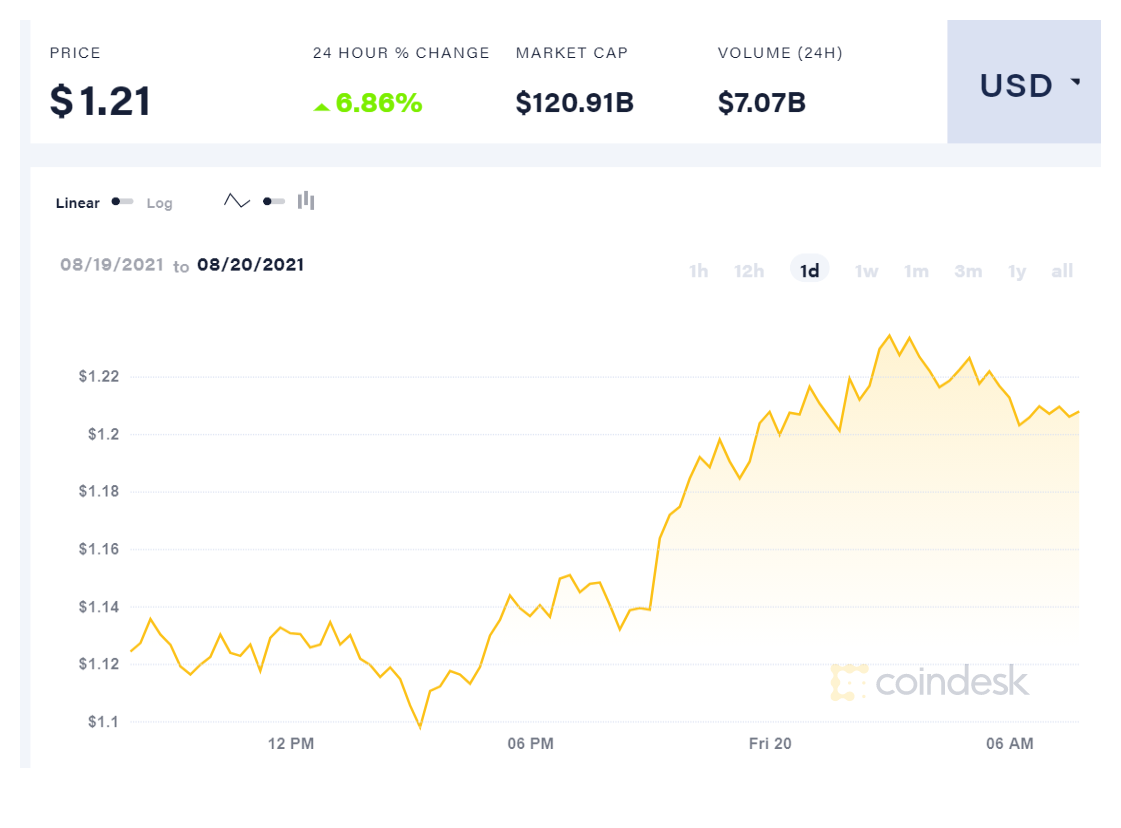Click the Linear scale label

coord(78,203)
